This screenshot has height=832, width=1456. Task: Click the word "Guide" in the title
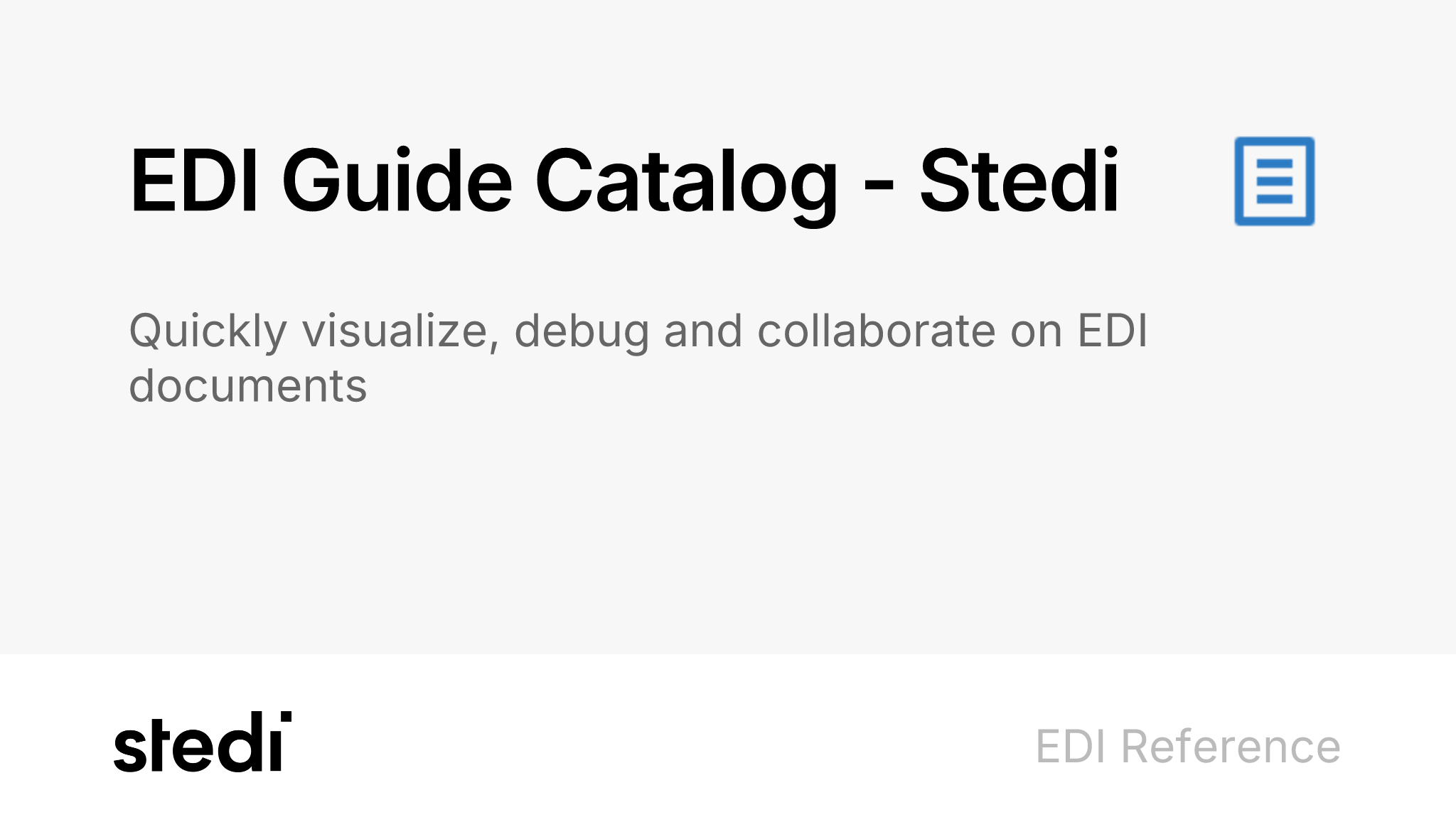[x=397, y=180]
